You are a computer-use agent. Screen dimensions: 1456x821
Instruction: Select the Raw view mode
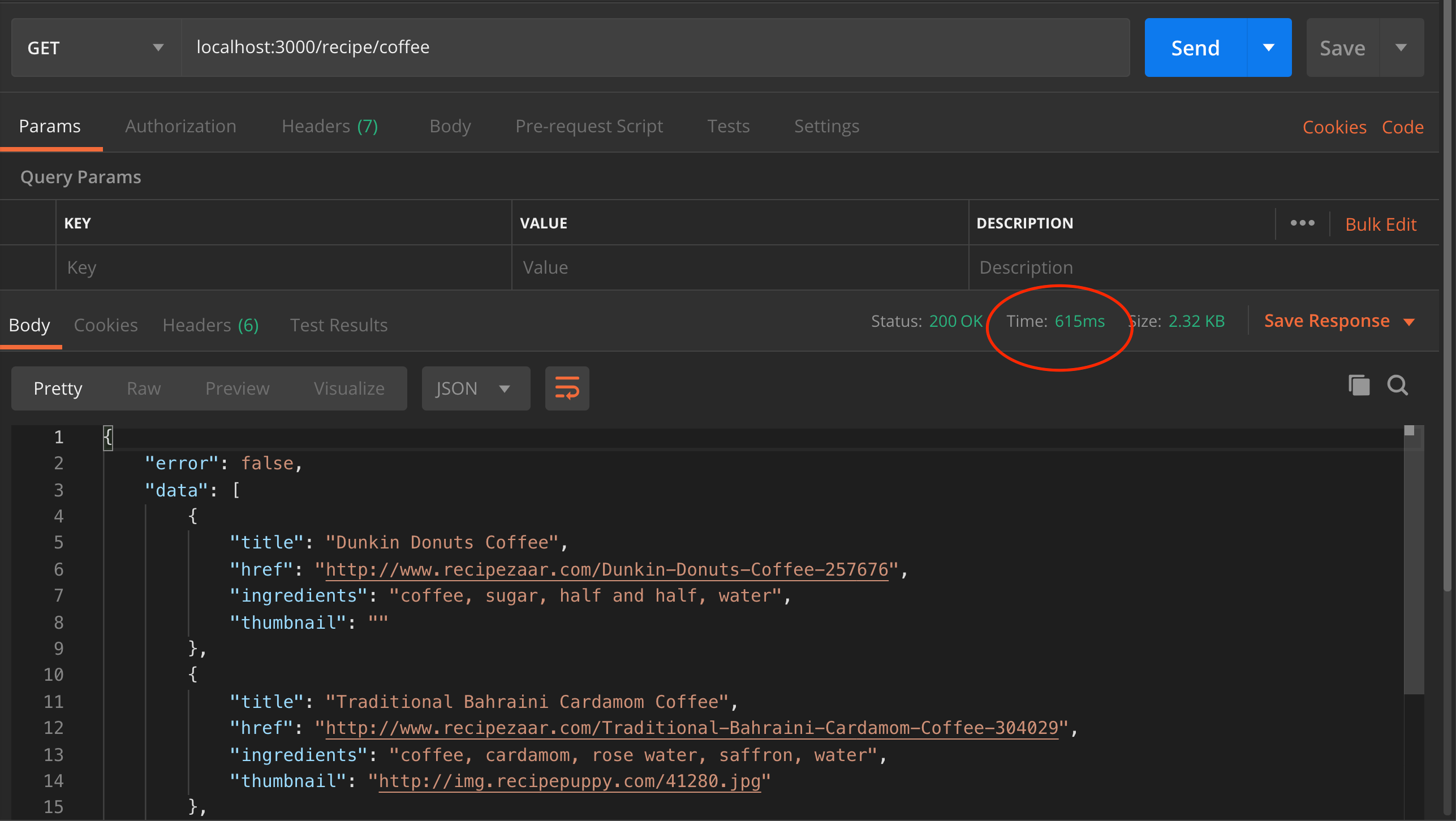(x=144, y=388)
